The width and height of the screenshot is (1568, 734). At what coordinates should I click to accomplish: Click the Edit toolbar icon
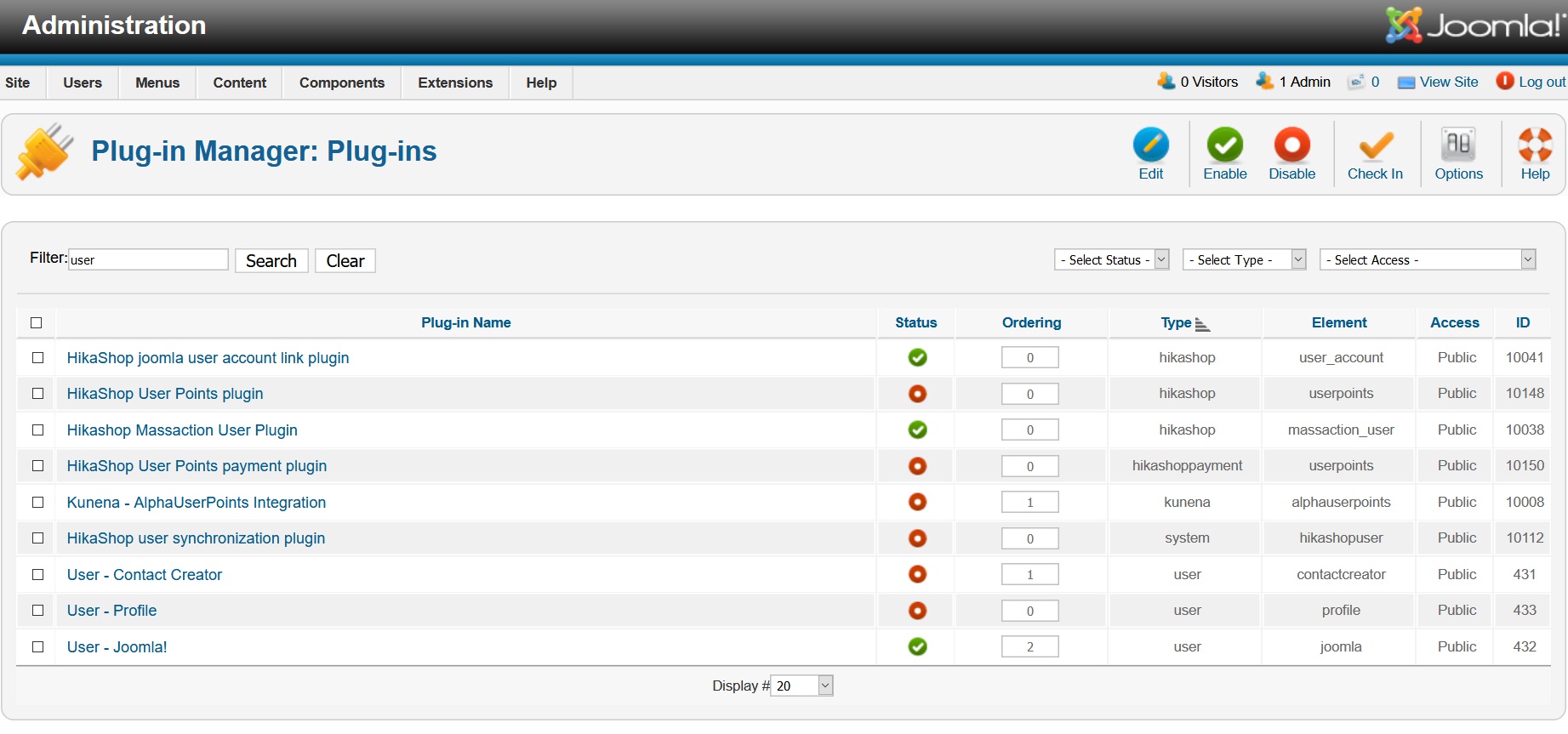pyautogui.click(x=1150, y=145)
